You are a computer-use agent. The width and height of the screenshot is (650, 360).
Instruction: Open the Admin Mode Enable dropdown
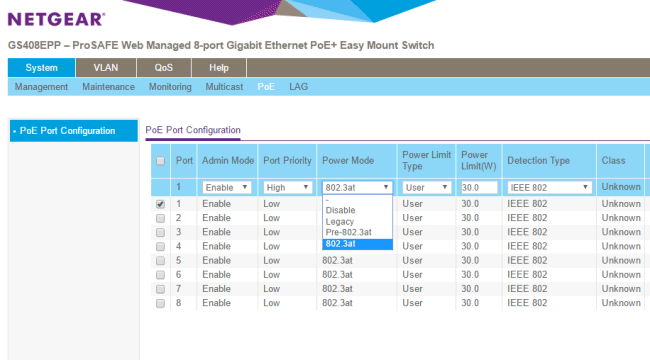227,187
